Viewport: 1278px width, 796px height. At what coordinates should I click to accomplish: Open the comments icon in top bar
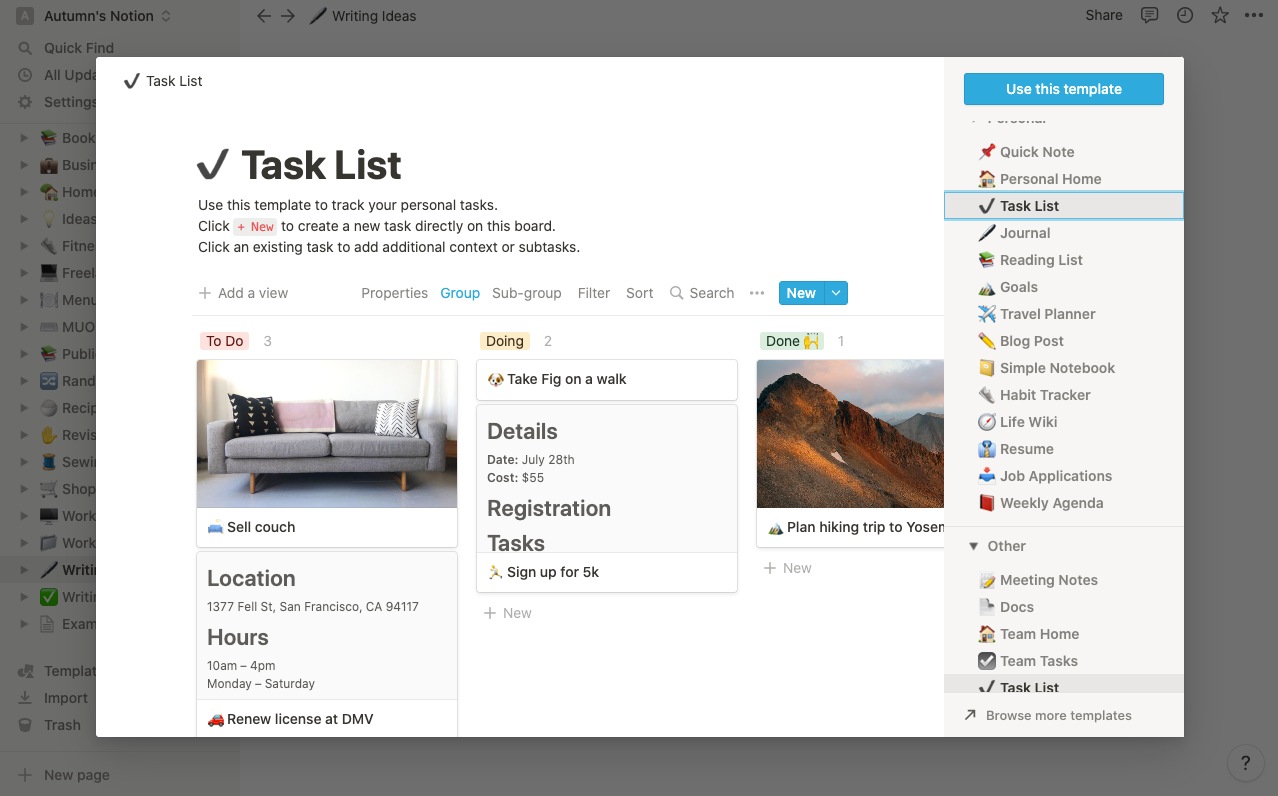click(x=1150, y=15)
